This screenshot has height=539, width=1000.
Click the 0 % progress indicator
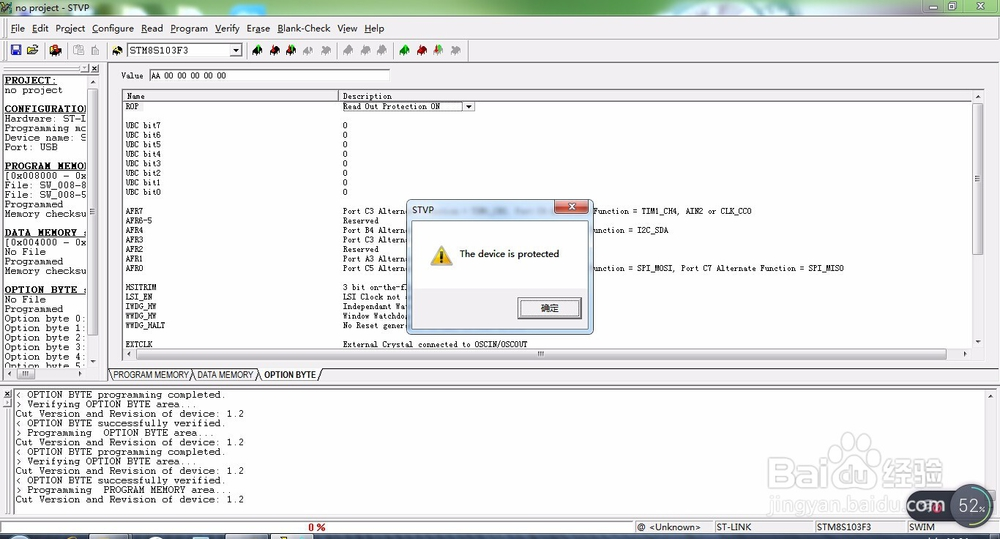[x=316, y=528]
